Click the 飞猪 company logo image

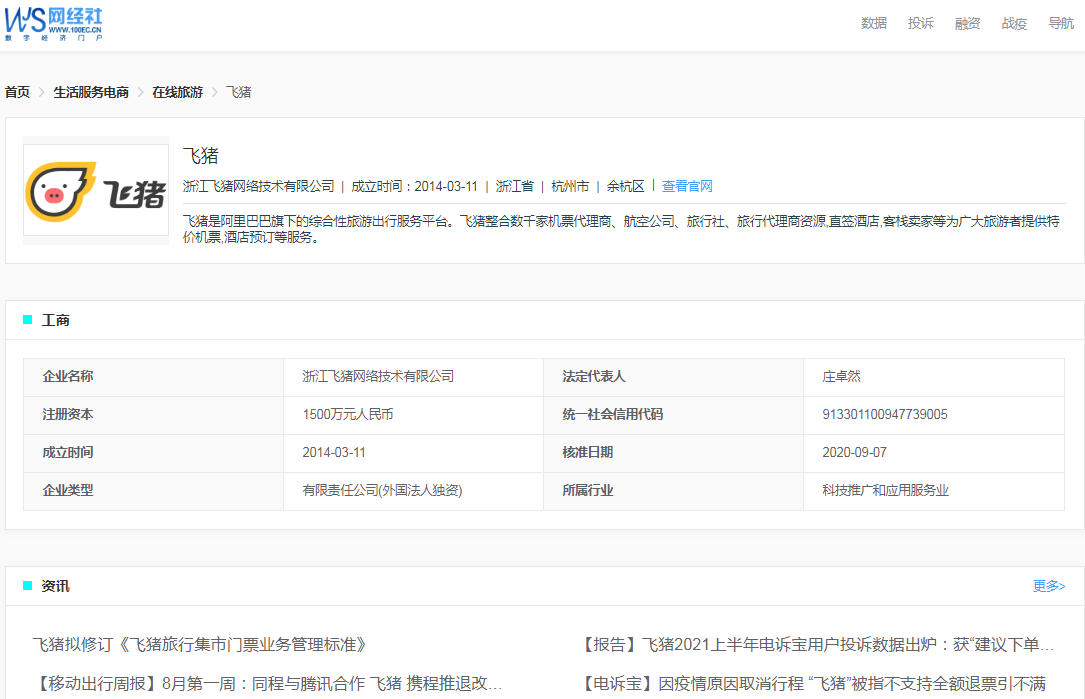(96, 190)
